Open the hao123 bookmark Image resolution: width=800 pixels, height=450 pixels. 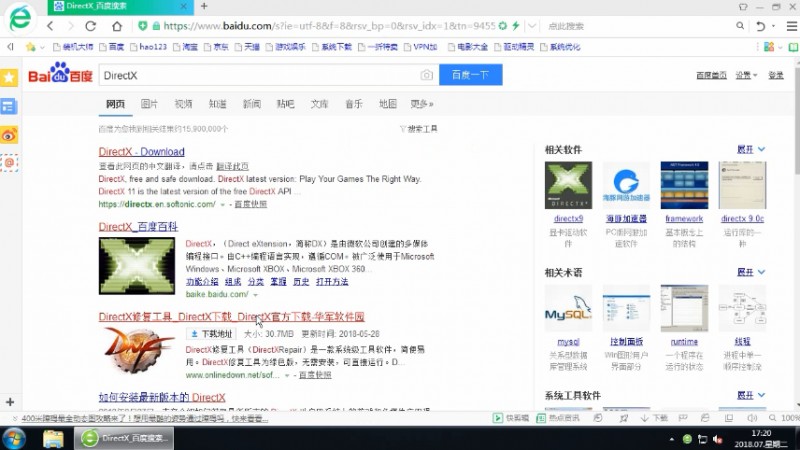coord(148,47)
